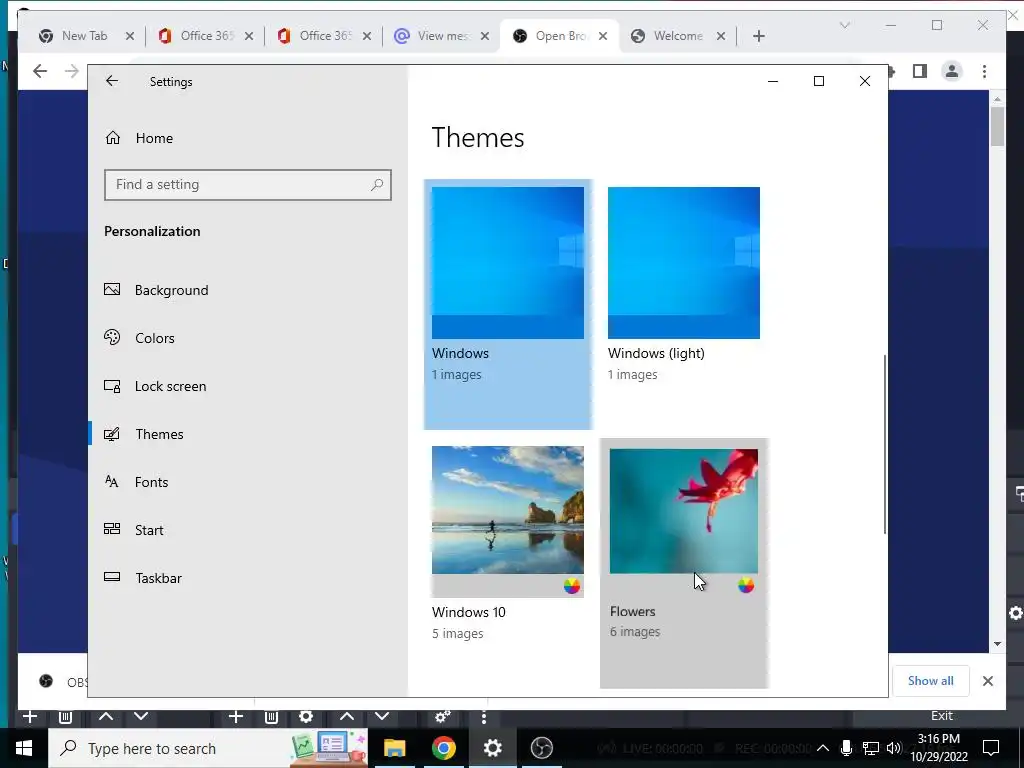This screenshot has width=1024, height=768.
Task: Click network icon in system tray
Action: pos(871,748)
